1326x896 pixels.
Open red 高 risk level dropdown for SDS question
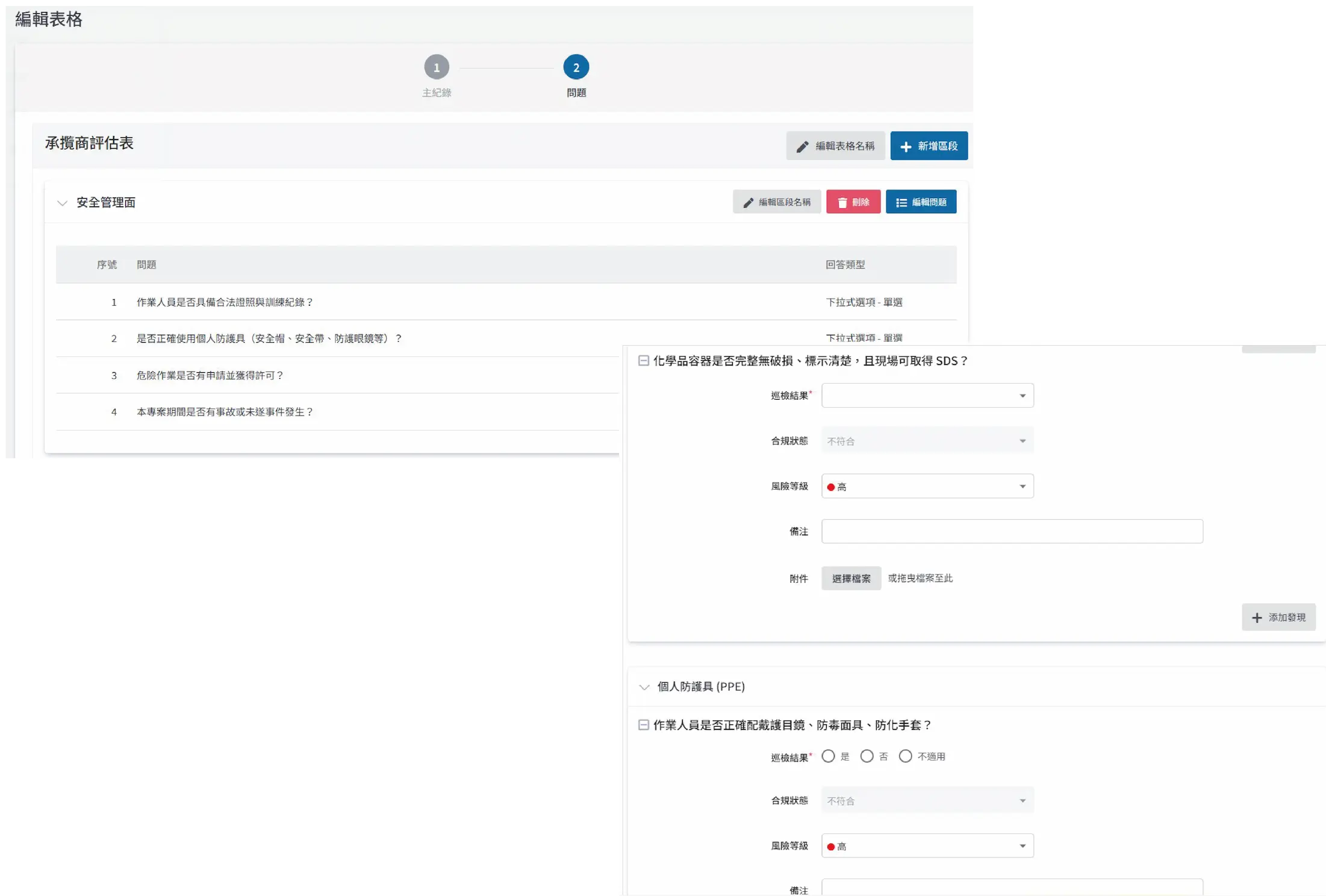pos(927,487)
